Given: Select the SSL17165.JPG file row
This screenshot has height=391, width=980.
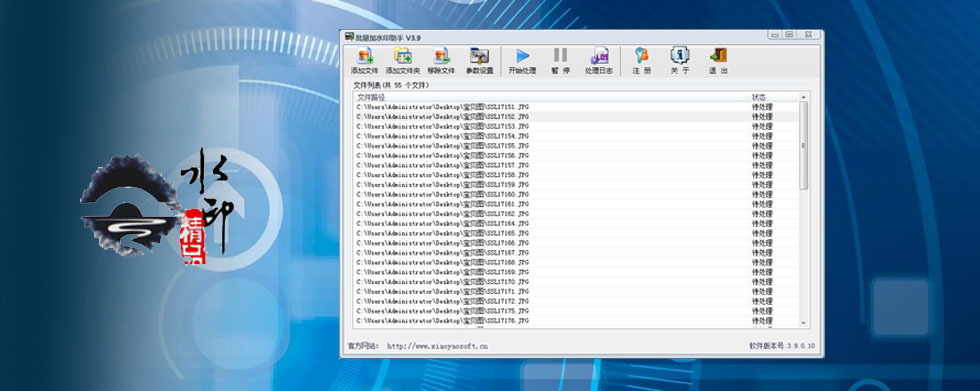Looking at the screenshot, I should click(576, 233).
